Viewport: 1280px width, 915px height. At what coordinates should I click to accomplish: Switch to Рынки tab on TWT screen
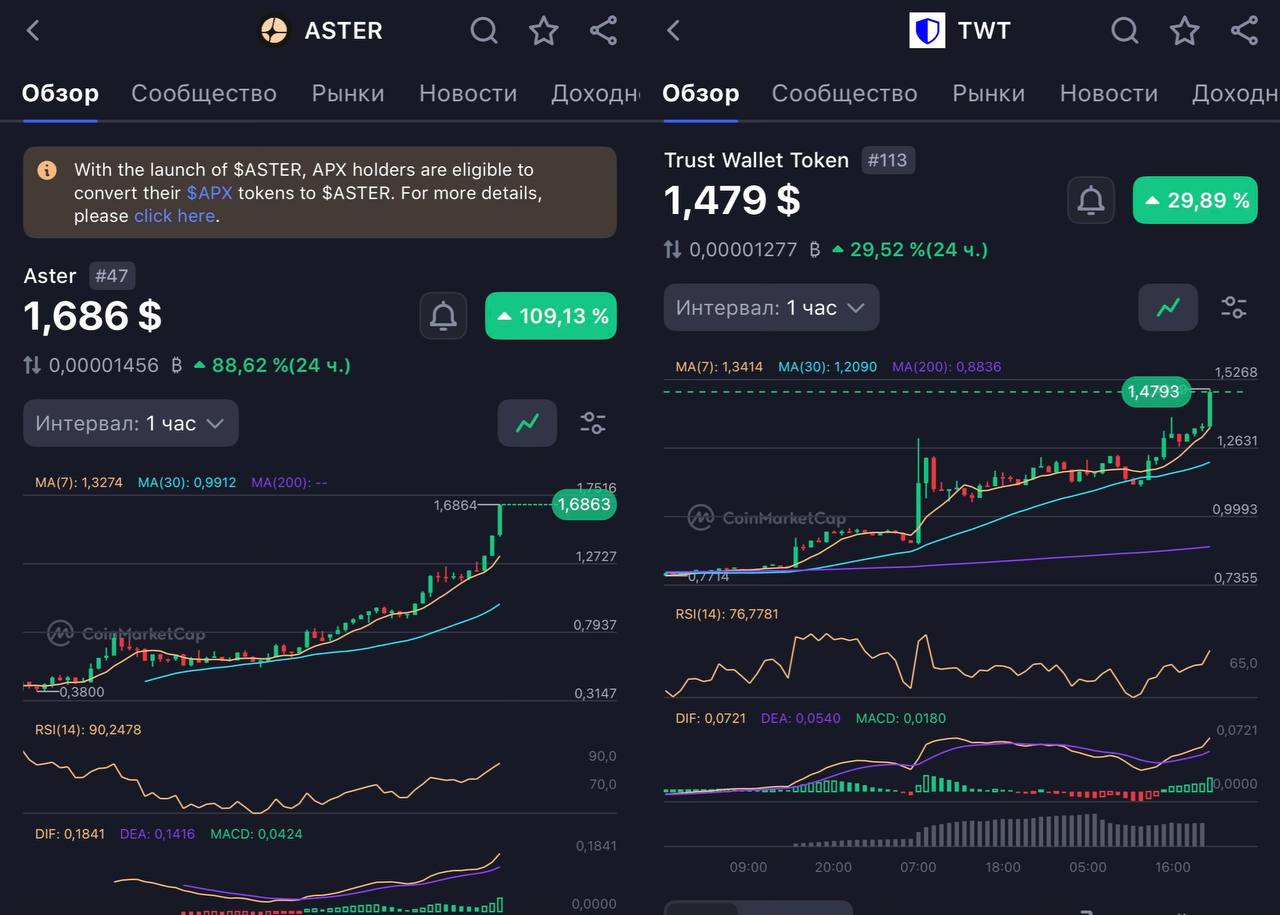pos(988,94)
